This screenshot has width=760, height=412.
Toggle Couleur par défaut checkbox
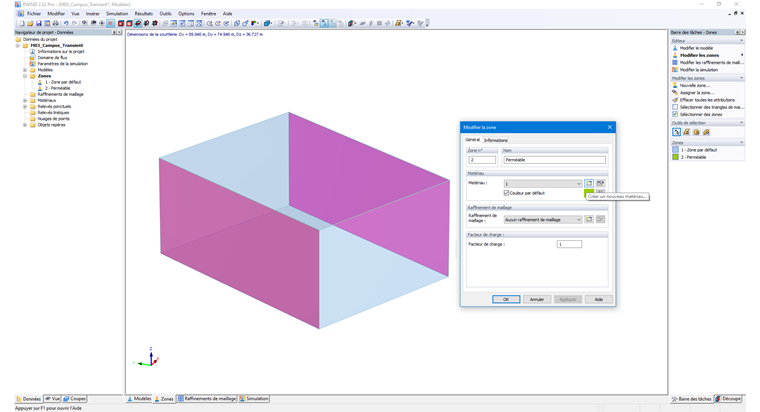click(x=507, y=193)
